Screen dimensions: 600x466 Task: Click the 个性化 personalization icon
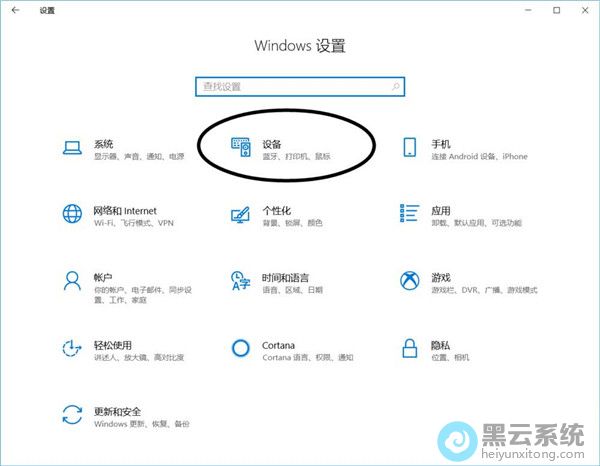pyautogui.click(x=241, y=215)
